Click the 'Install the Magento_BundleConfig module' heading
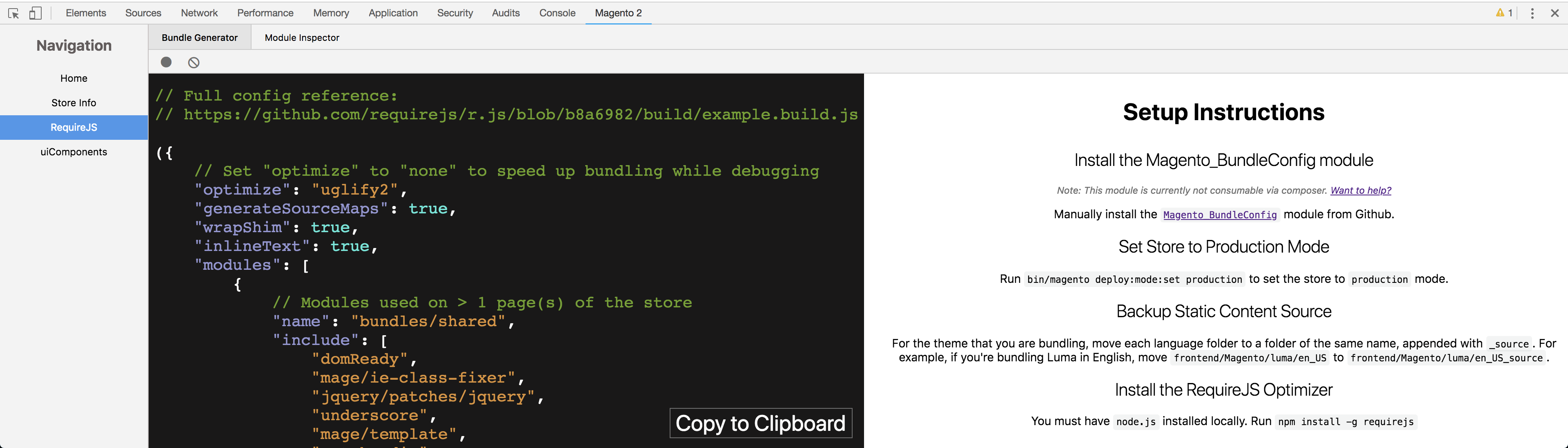 (x=1223, y=160)
